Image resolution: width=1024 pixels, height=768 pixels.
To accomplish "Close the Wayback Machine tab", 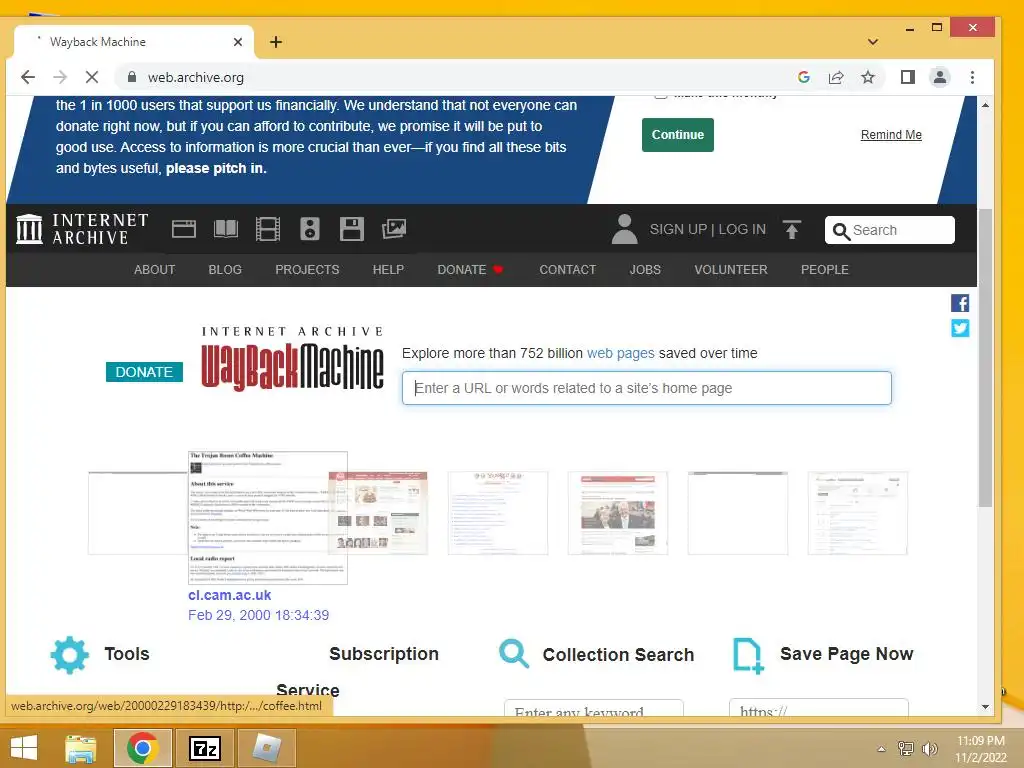I will click(x=238, y=42).
